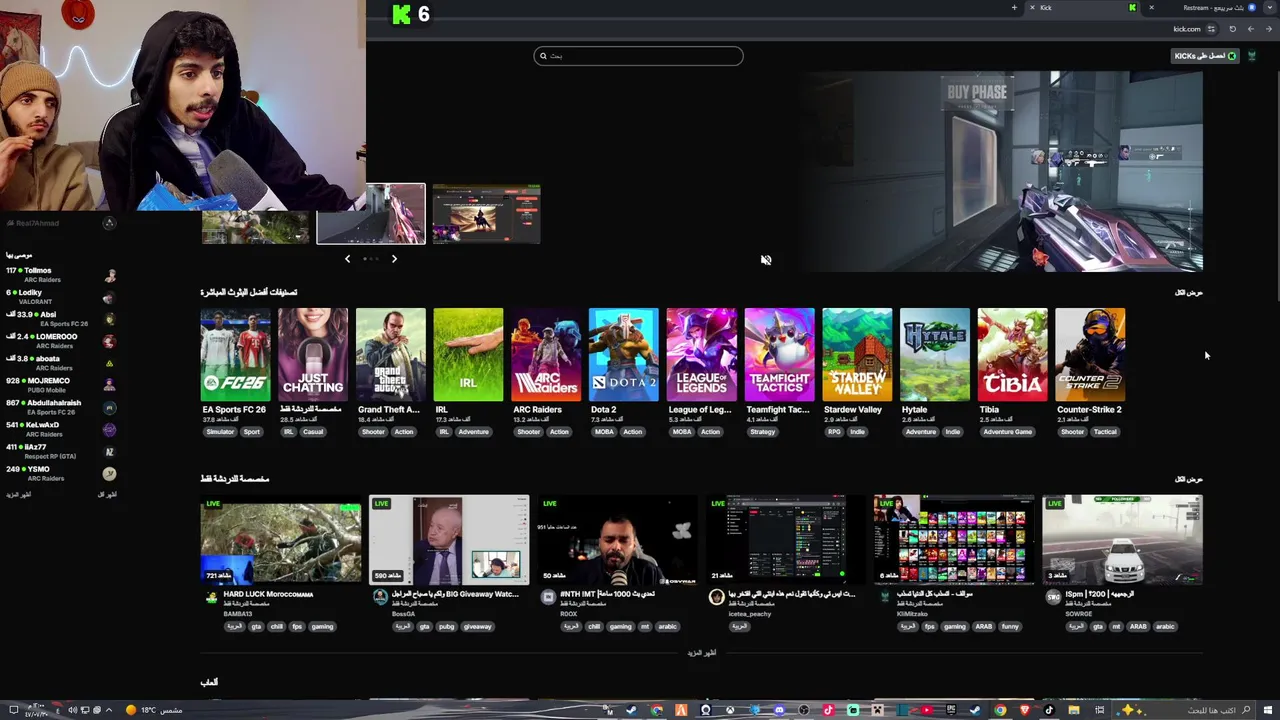Click the get KICKs button
The width and height of the screenshot is (1280, 720).
tap(1205, 56)
